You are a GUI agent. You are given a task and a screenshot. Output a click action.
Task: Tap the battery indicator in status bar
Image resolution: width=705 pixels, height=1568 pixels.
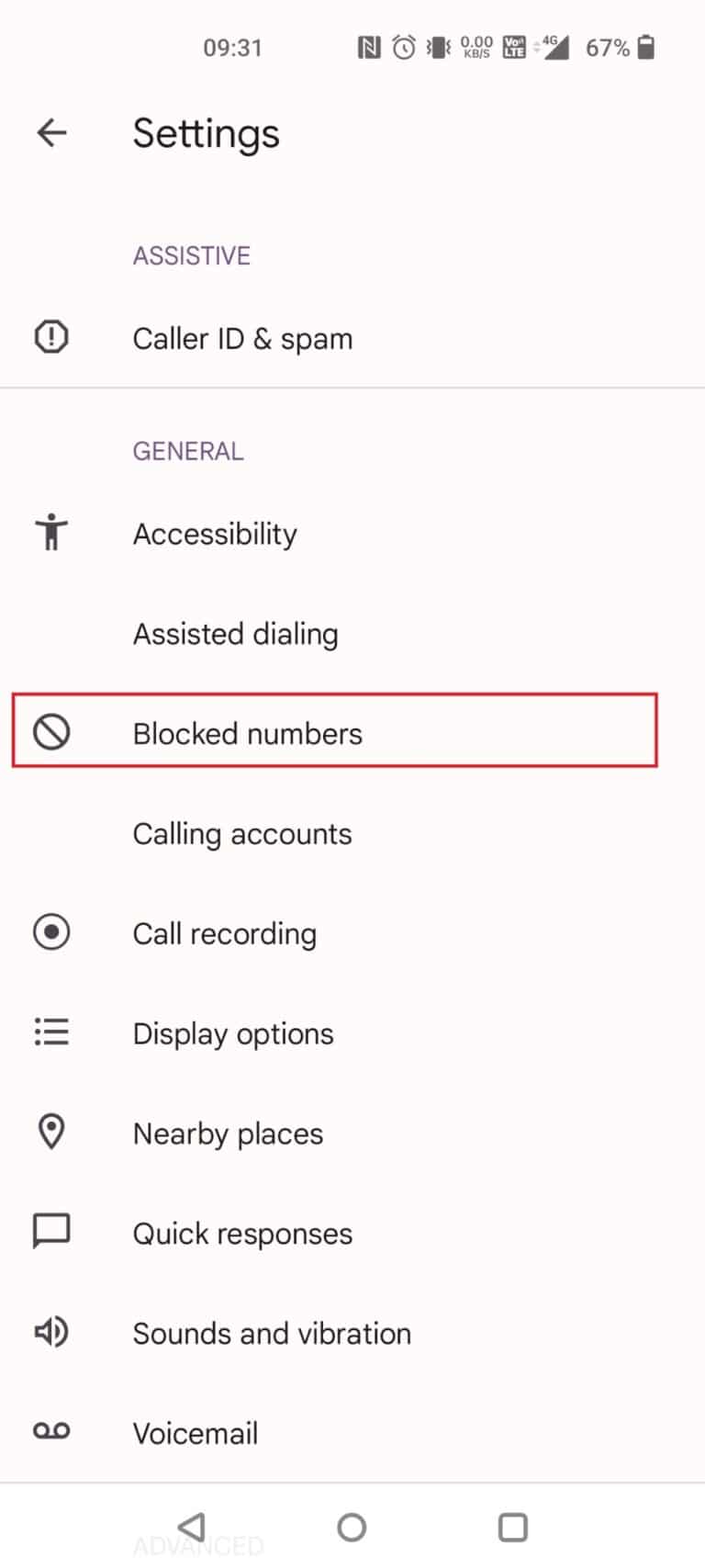pyautogui.click(x=646, y=47)
